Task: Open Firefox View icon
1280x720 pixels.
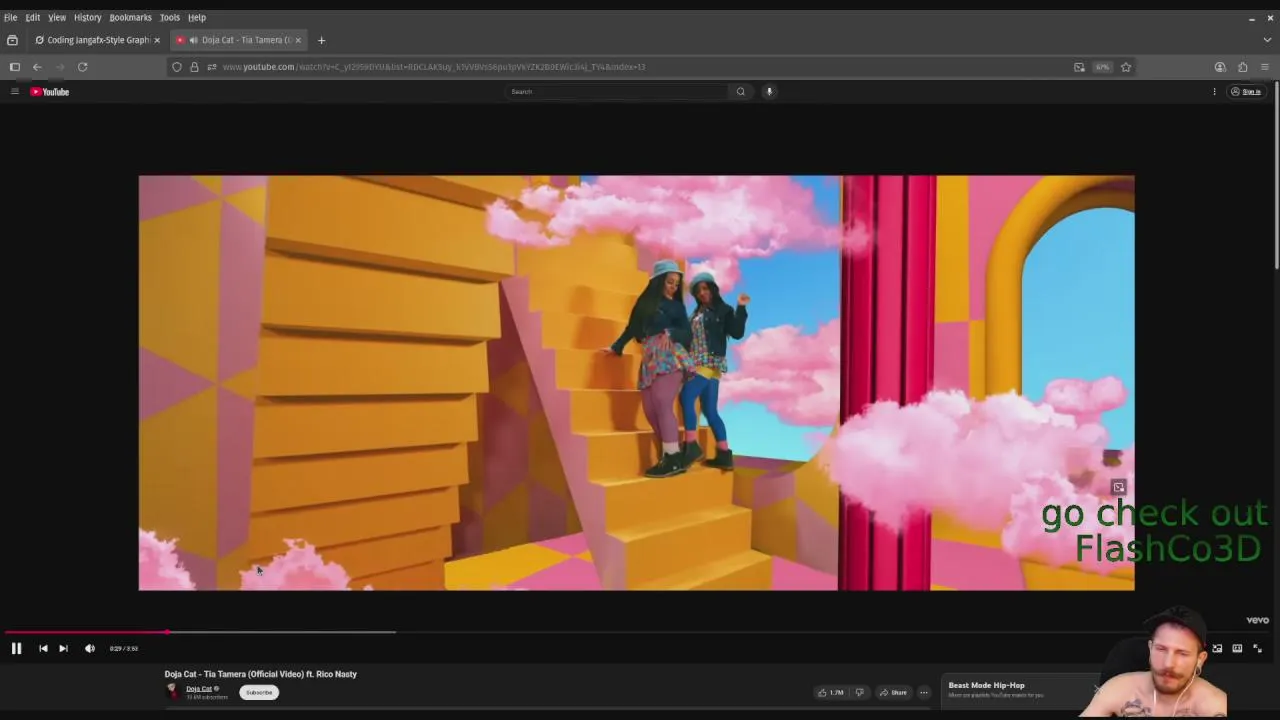Action: (x=12, y=40)
